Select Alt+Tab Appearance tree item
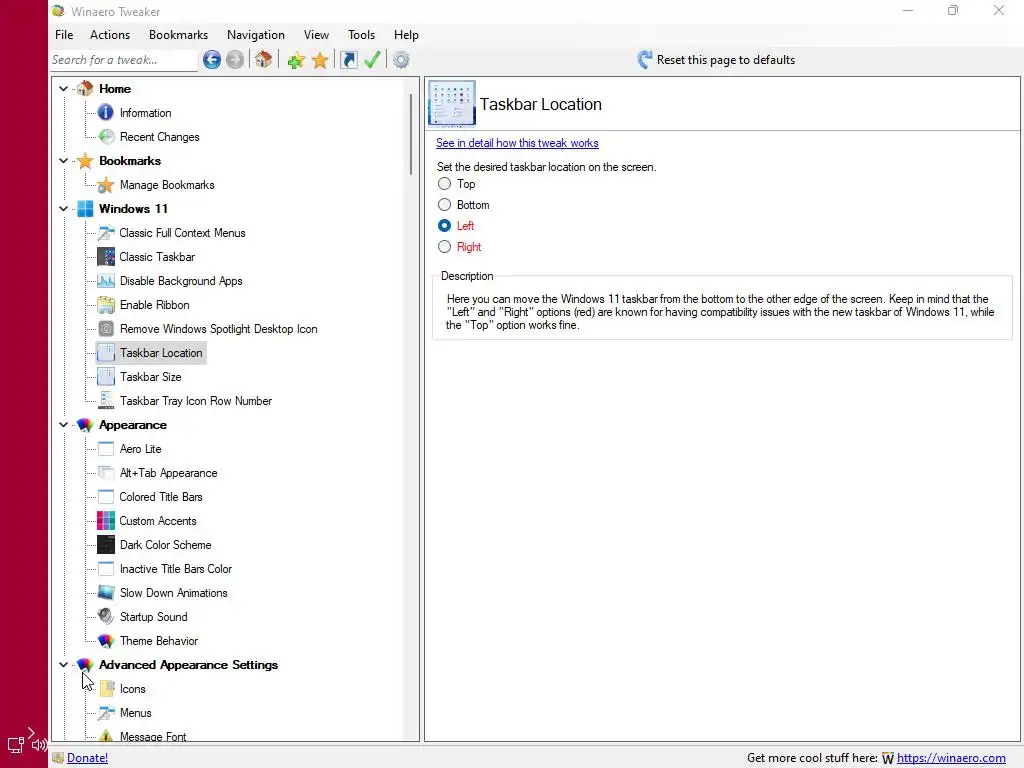 pos(168,473)
